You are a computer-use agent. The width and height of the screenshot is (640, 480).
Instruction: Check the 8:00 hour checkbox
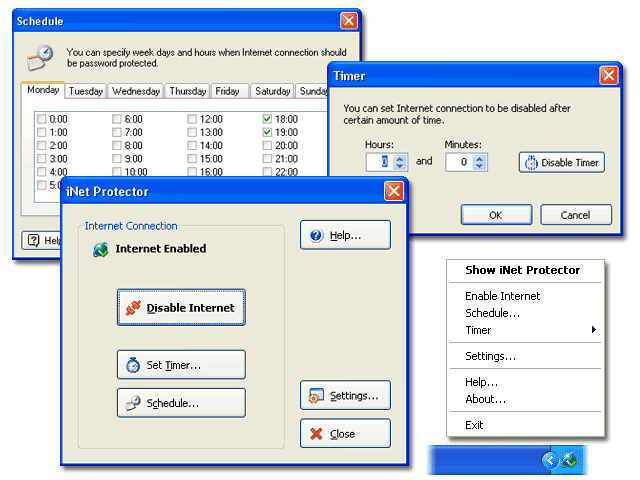(117, 145)
